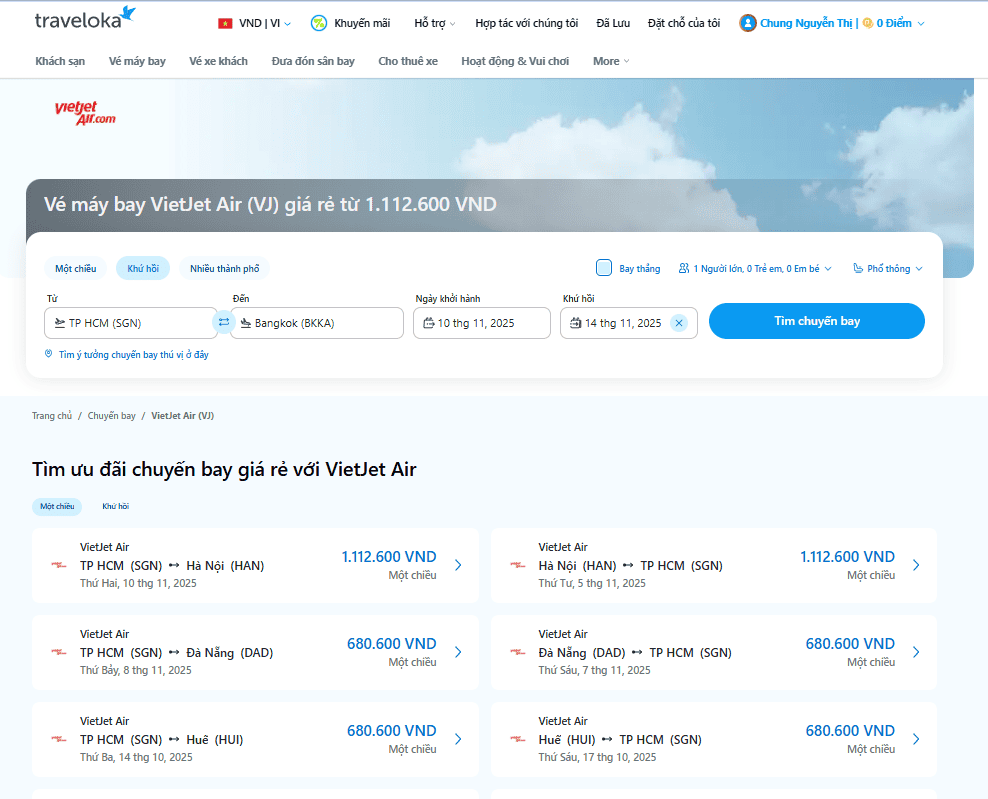
Task: Click the Traveloka logo
Action: pyautogui.click(x=84, y=19)
